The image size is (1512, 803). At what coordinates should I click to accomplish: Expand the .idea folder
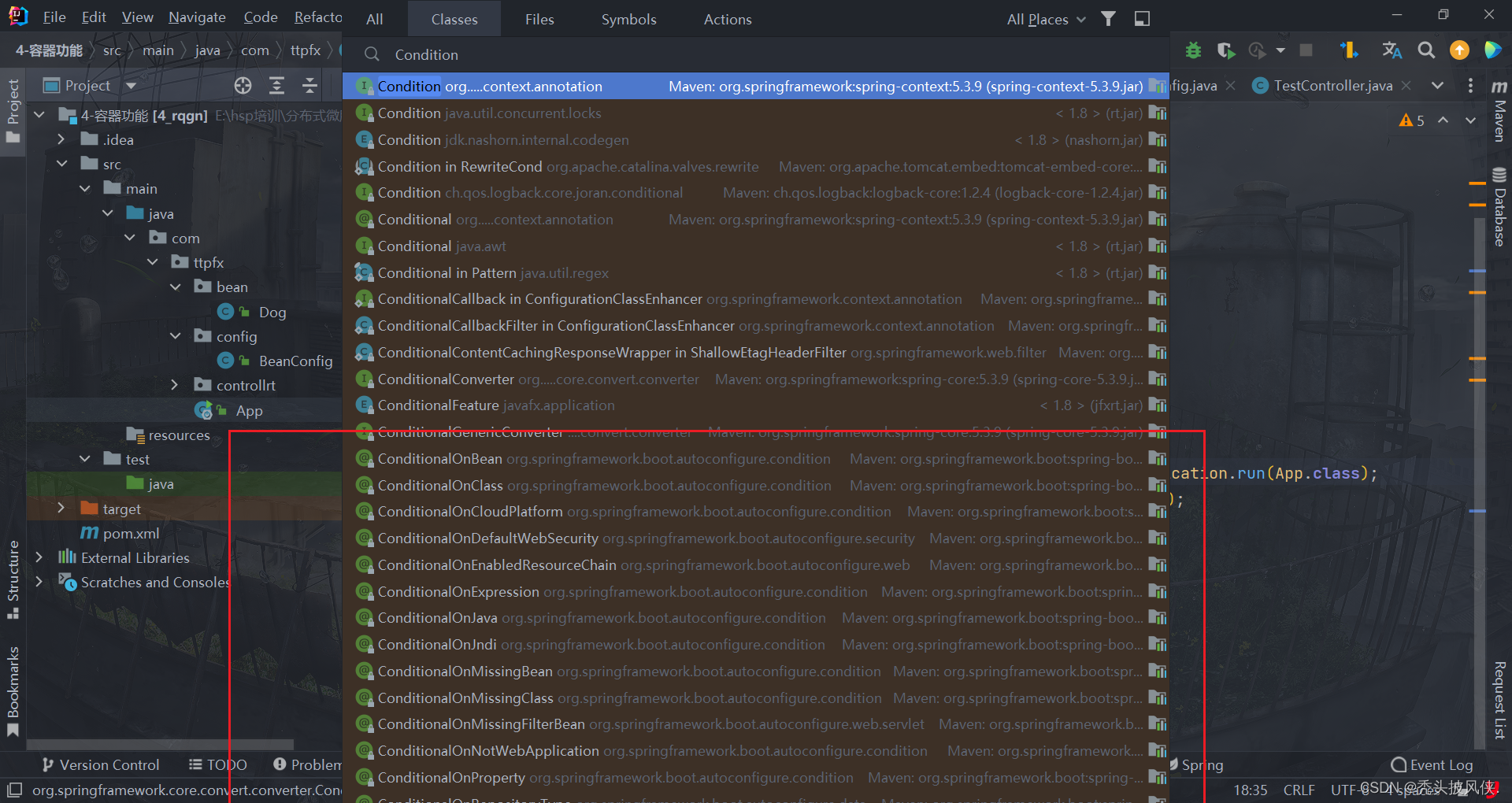61,139
